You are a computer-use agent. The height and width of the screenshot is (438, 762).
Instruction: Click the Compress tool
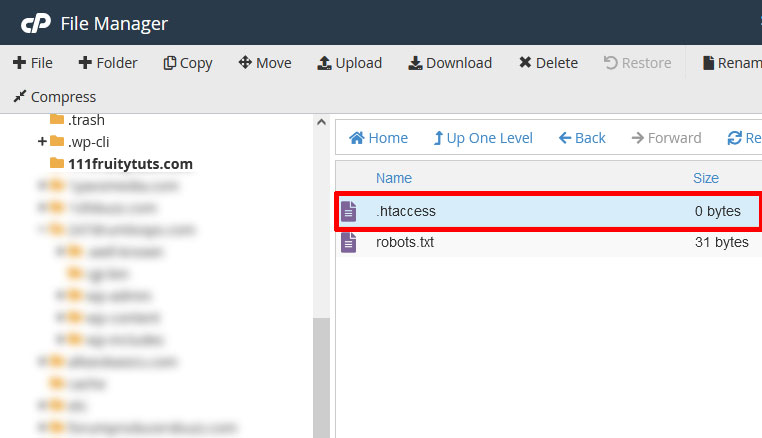point(54,97)
